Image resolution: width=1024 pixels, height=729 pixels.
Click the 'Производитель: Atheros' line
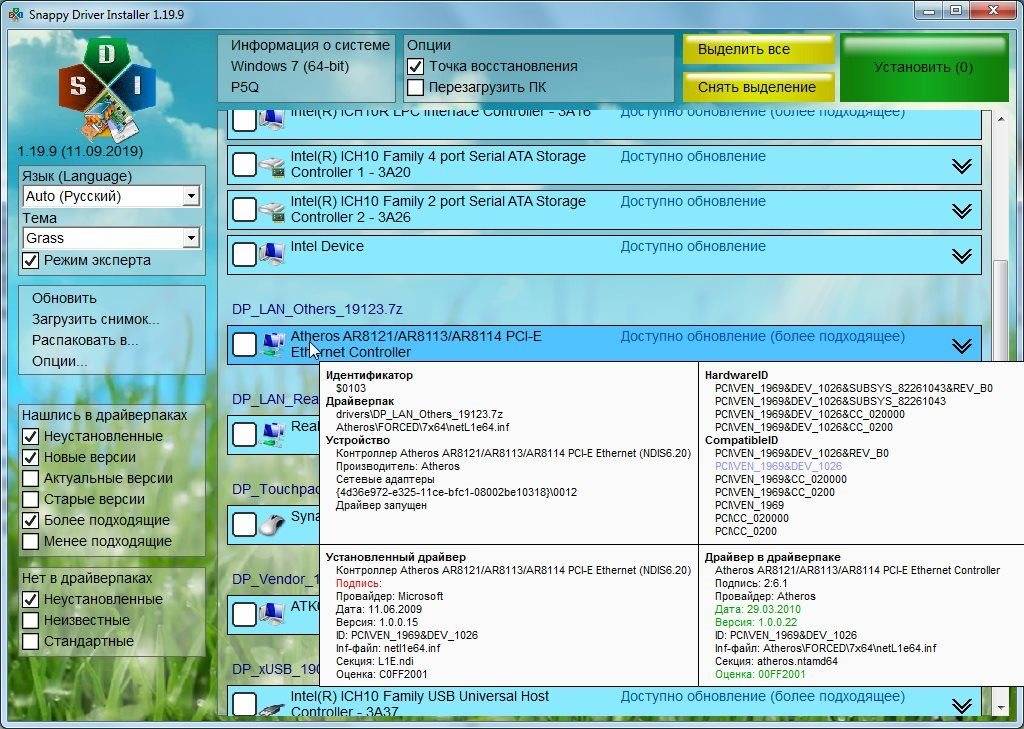(398, 466)
